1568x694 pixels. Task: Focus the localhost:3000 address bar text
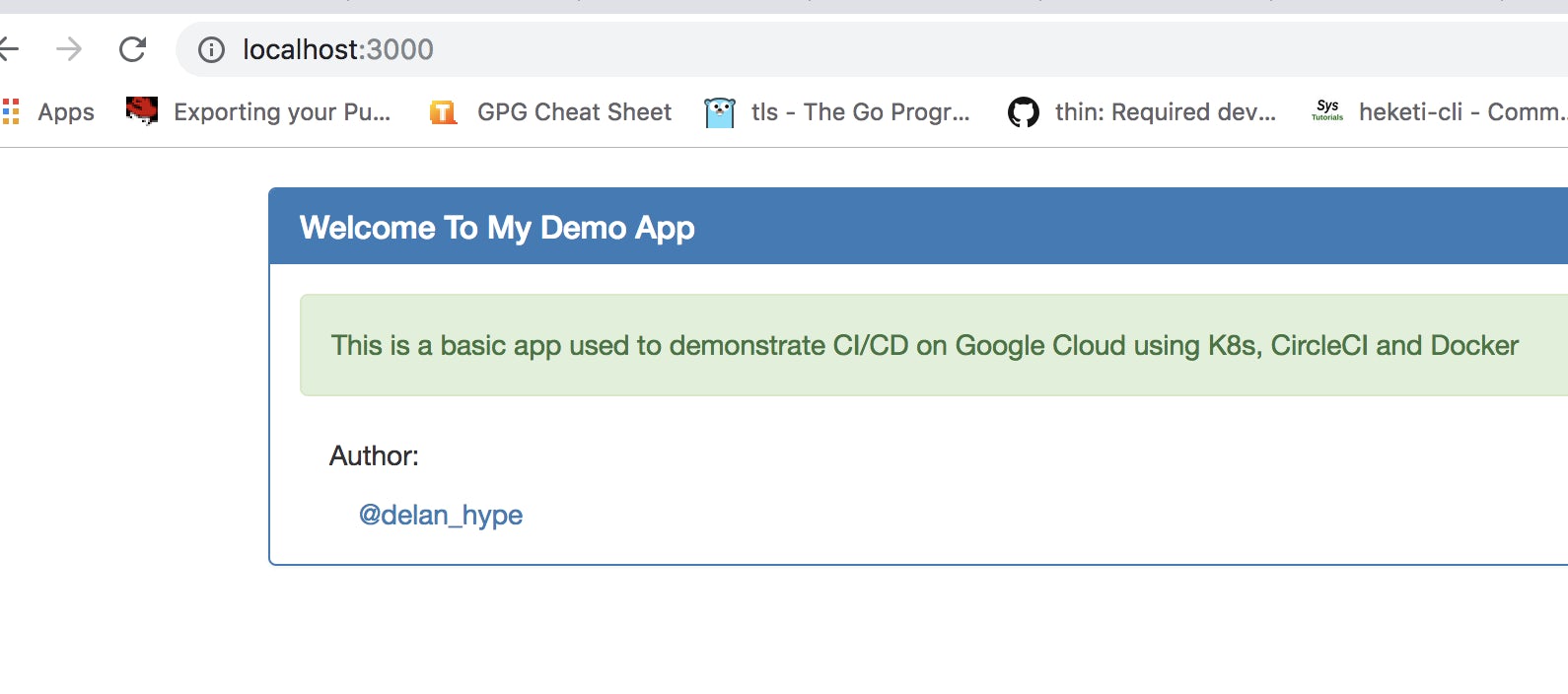[x=337, y=49]
